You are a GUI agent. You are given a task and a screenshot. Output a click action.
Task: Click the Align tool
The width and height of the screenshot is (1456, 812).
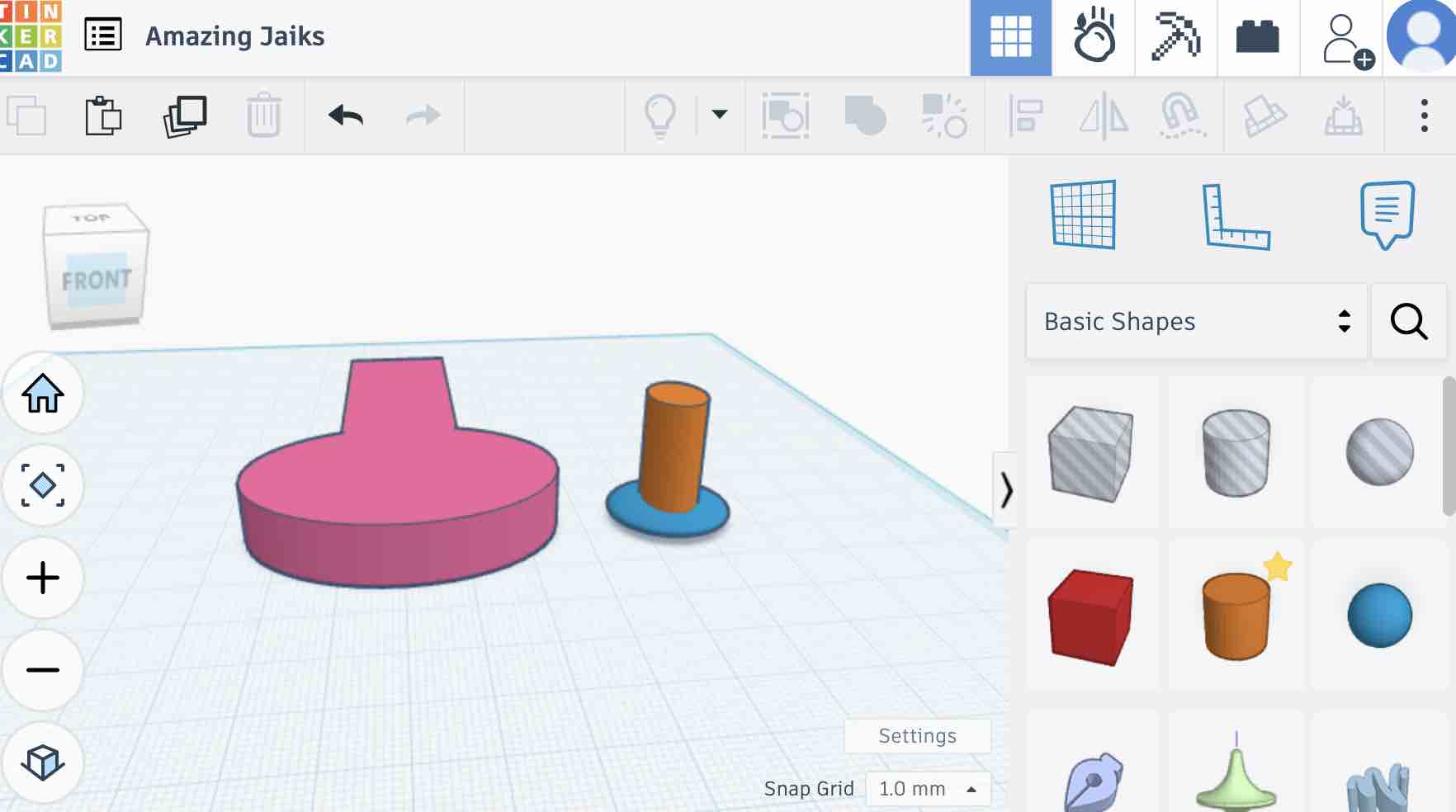(x=1025, y=116)
